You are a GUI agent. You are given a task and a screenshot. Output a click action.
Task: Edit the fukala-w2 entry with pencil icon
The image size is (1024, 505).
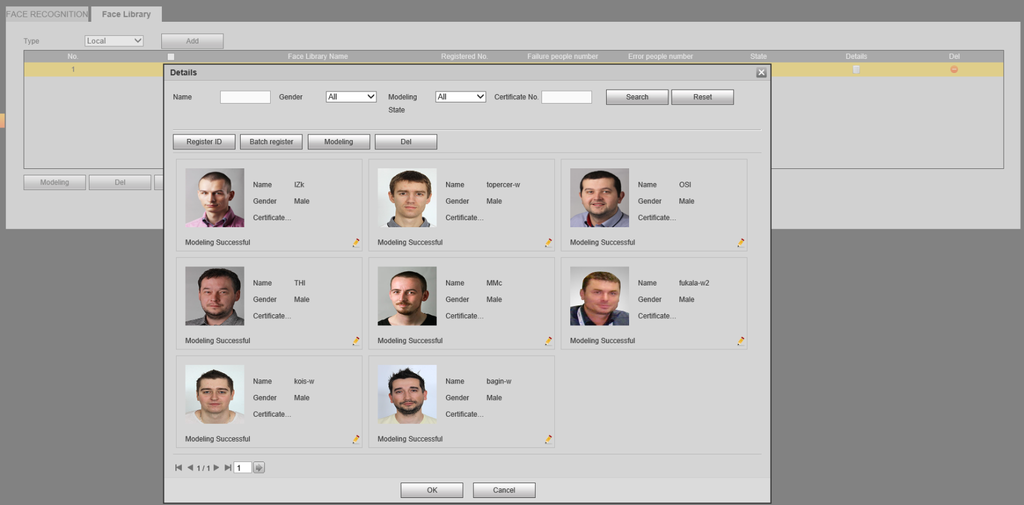(741, 341)
